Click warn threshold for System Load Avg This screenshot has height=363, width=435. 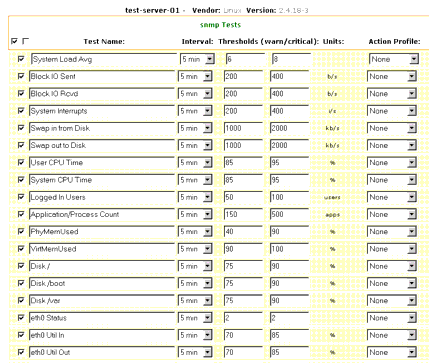click(245, 59)
